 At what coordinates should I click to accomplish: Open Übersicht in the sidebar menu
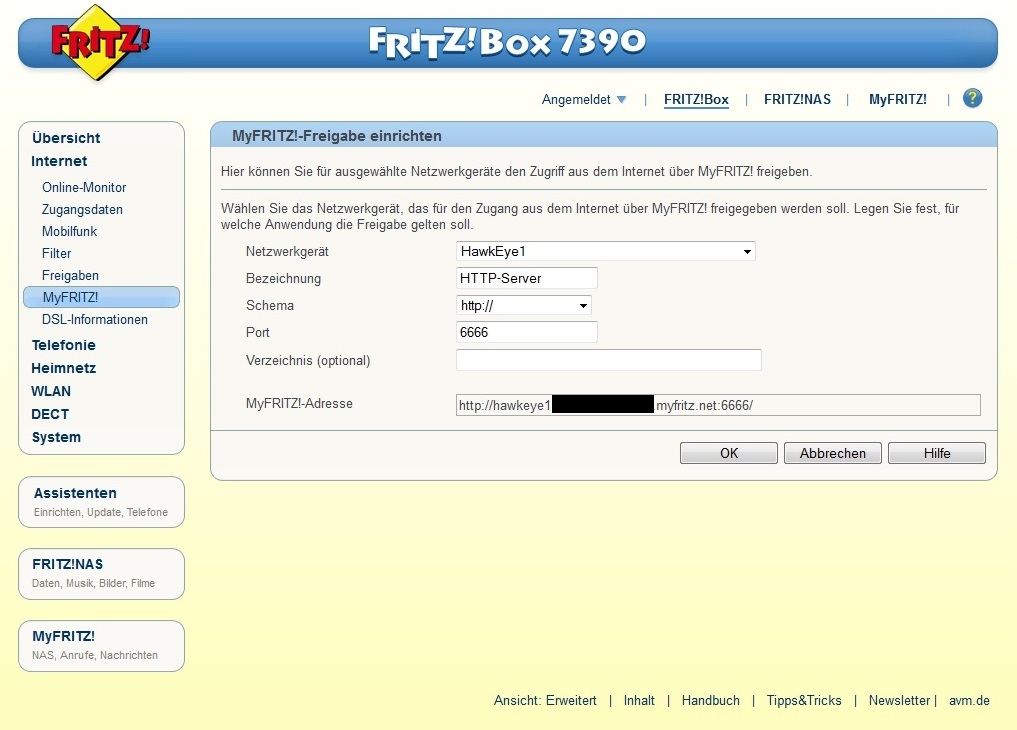click(x=66, y=138)
